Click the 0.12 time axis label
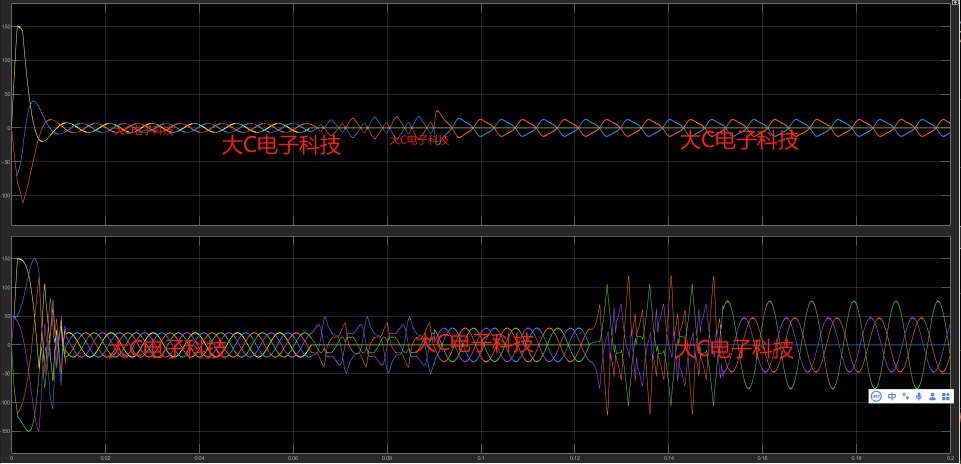The image size is (961, 464). point(575,458)
